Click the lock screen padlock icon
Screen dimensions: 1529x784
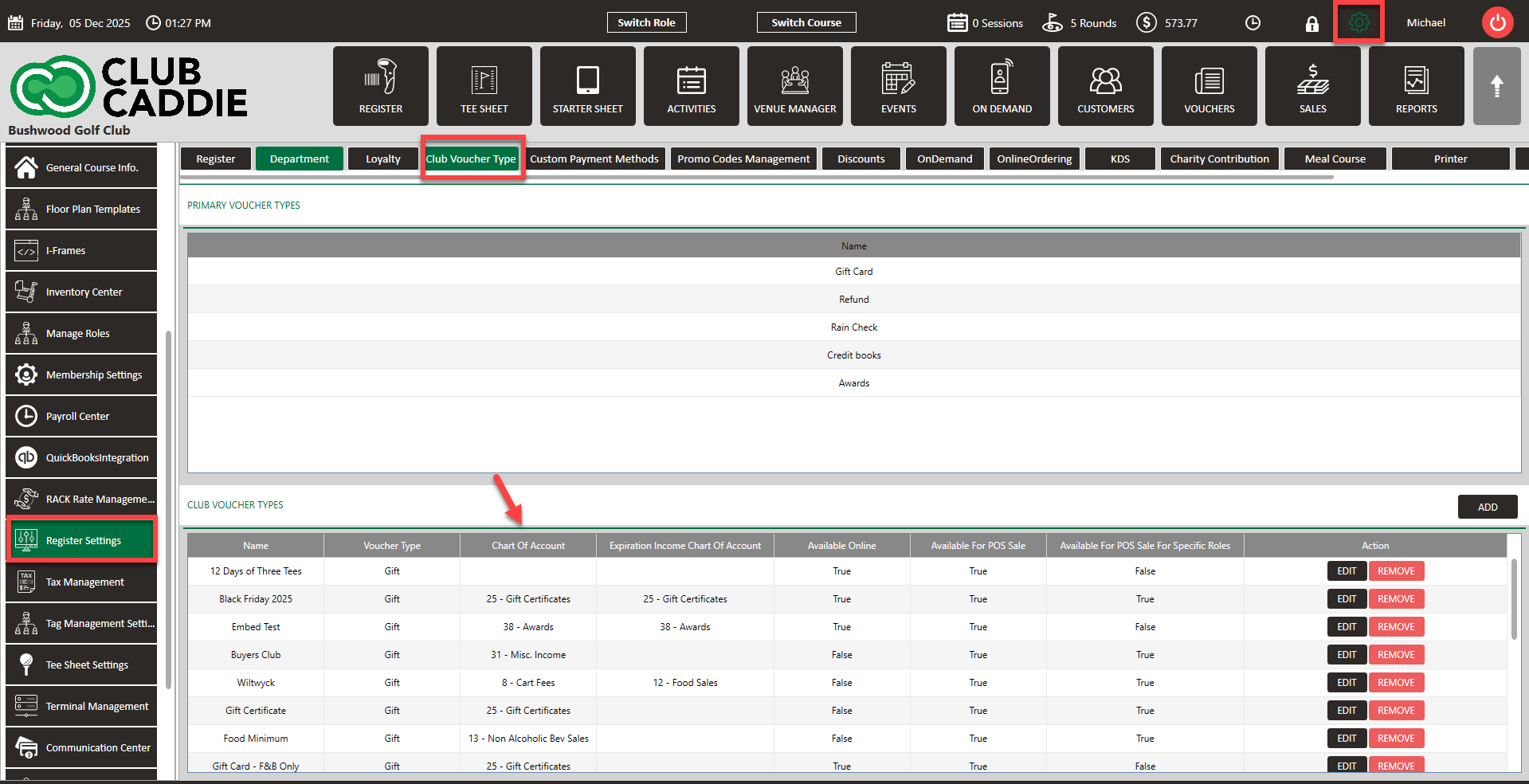click(1311, 24)
